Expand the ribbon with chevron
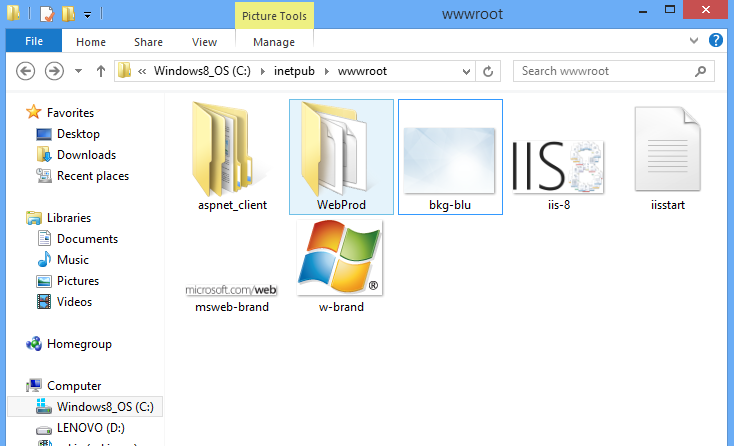Image resolution: width=734 pixels, height=446 pixels. click(x=696, y=41)
